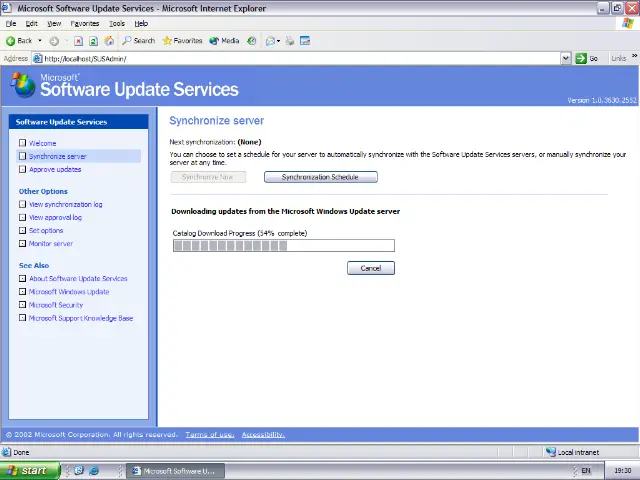
Task: Click the IE Back arrow button
Action: (x=19, y=40)
